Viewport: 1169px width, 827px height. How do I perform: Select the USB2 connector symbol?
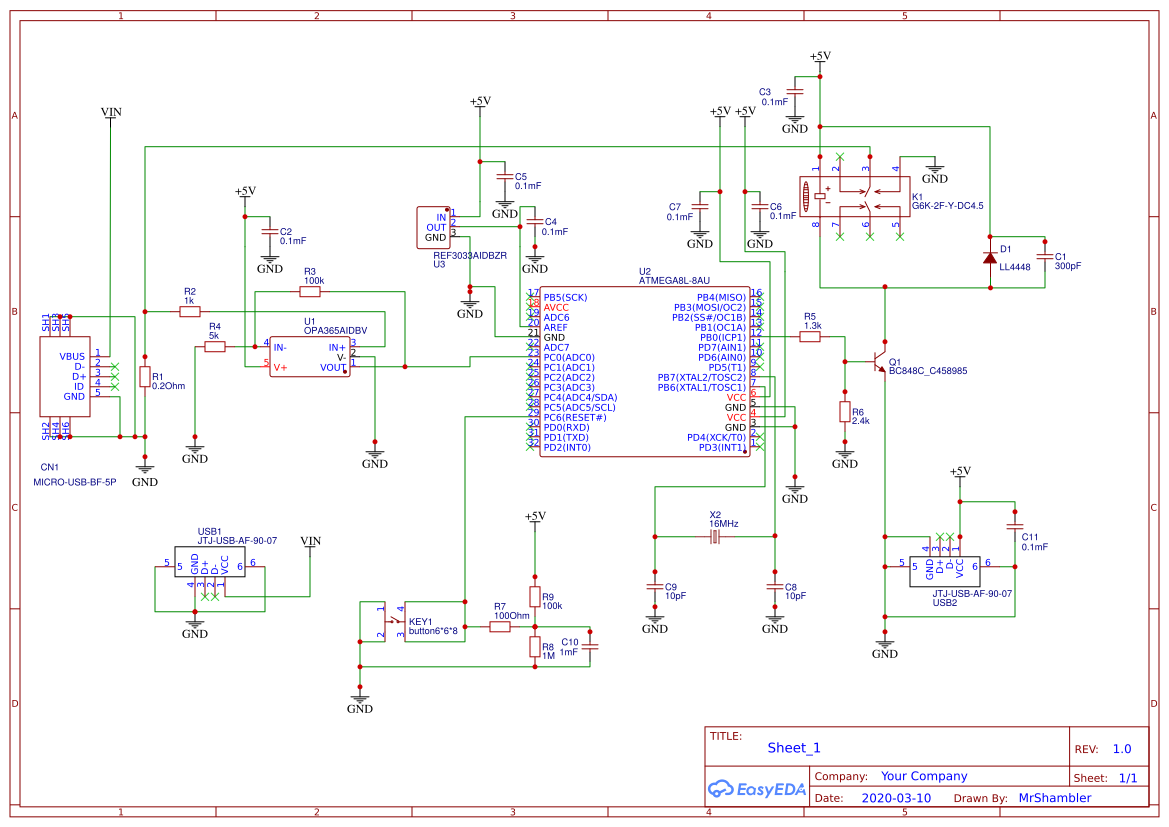pyautogui.click(x=945, y=571)
